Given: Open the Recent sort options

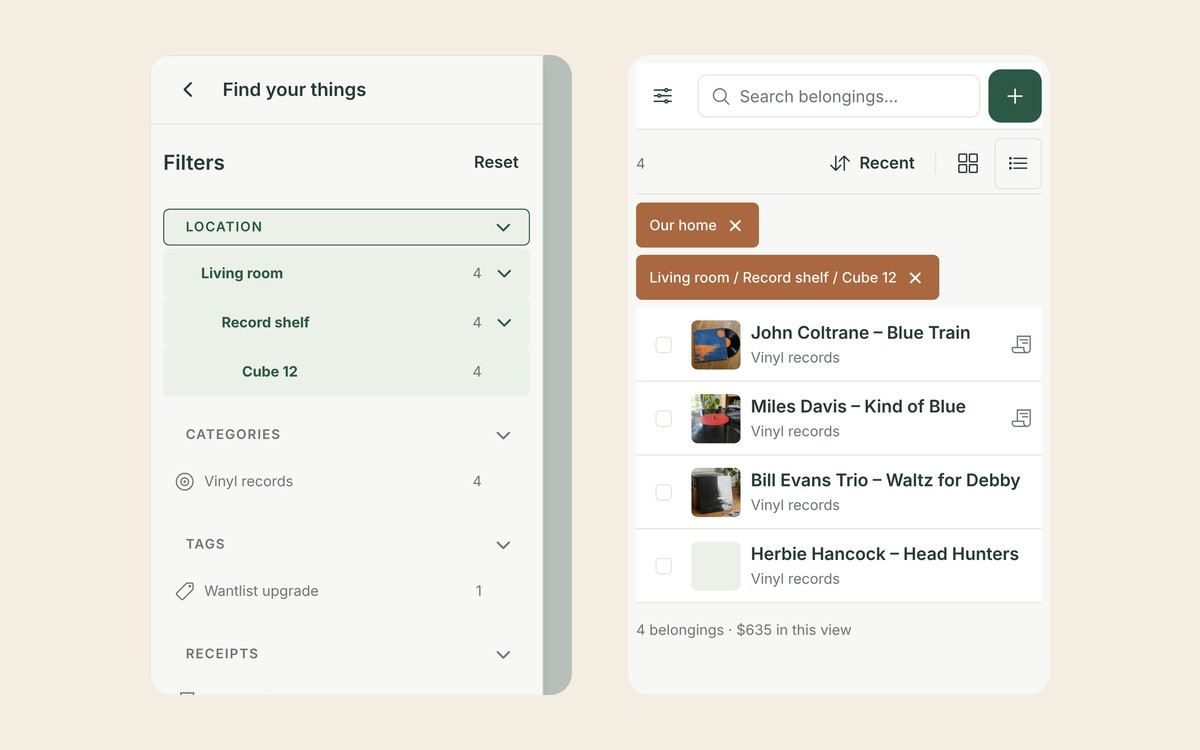Looking at the screenshot, I should (x=872, y=163).
